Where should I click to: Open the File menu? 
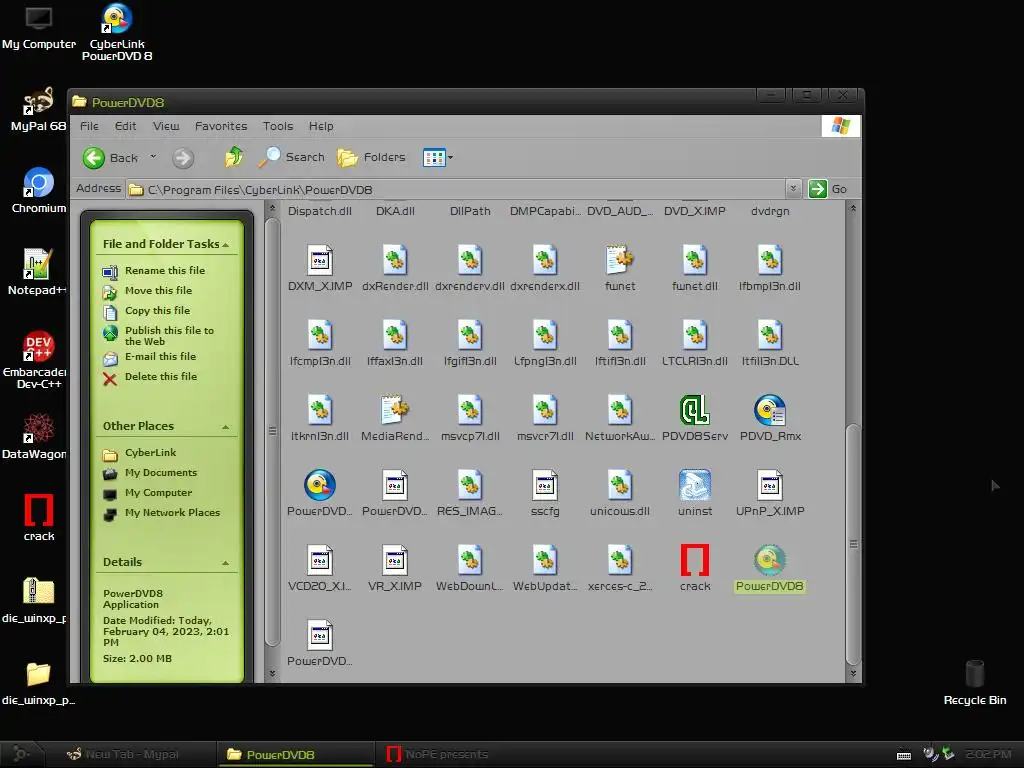click(89, 126)
